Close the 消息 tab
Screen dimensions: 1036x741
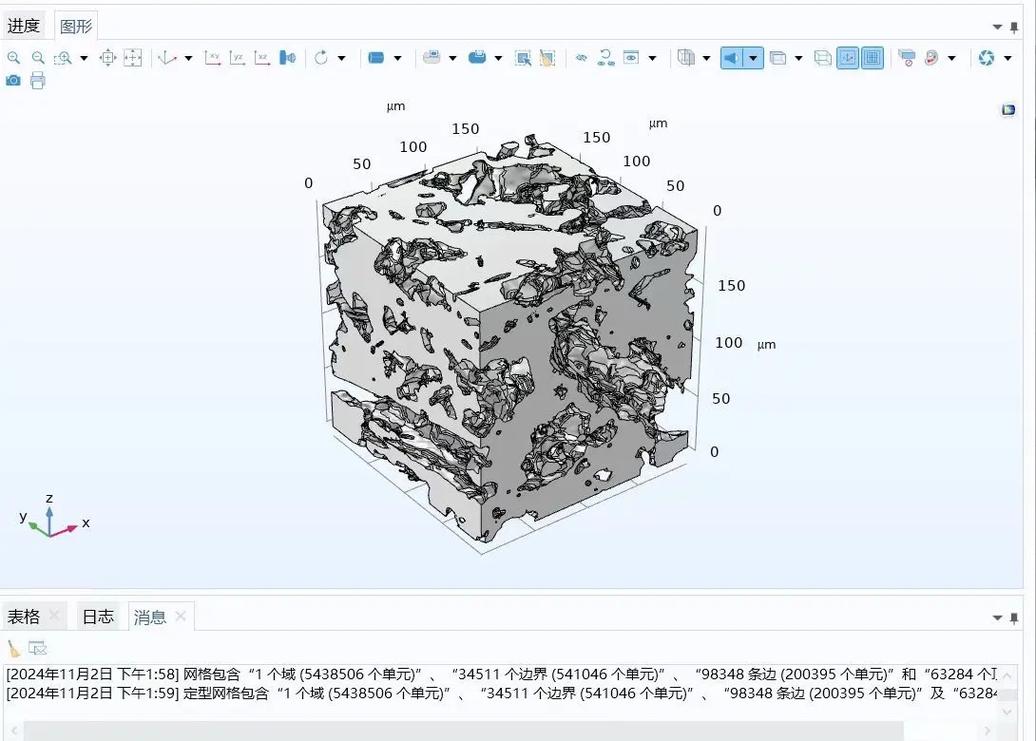click(180, 617)
